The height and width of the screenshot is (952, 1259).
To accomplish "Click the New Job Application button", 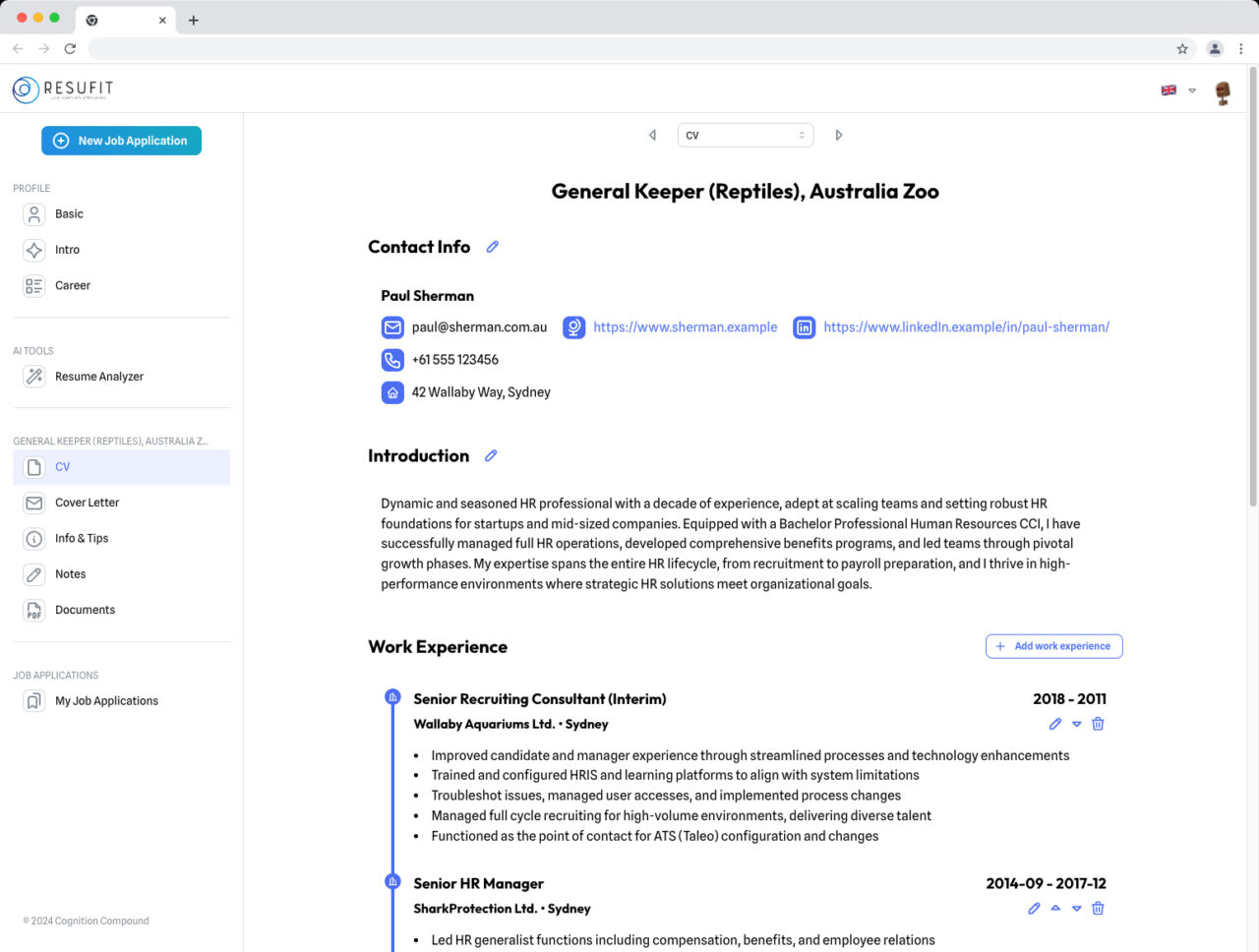I will coord(121,141).
